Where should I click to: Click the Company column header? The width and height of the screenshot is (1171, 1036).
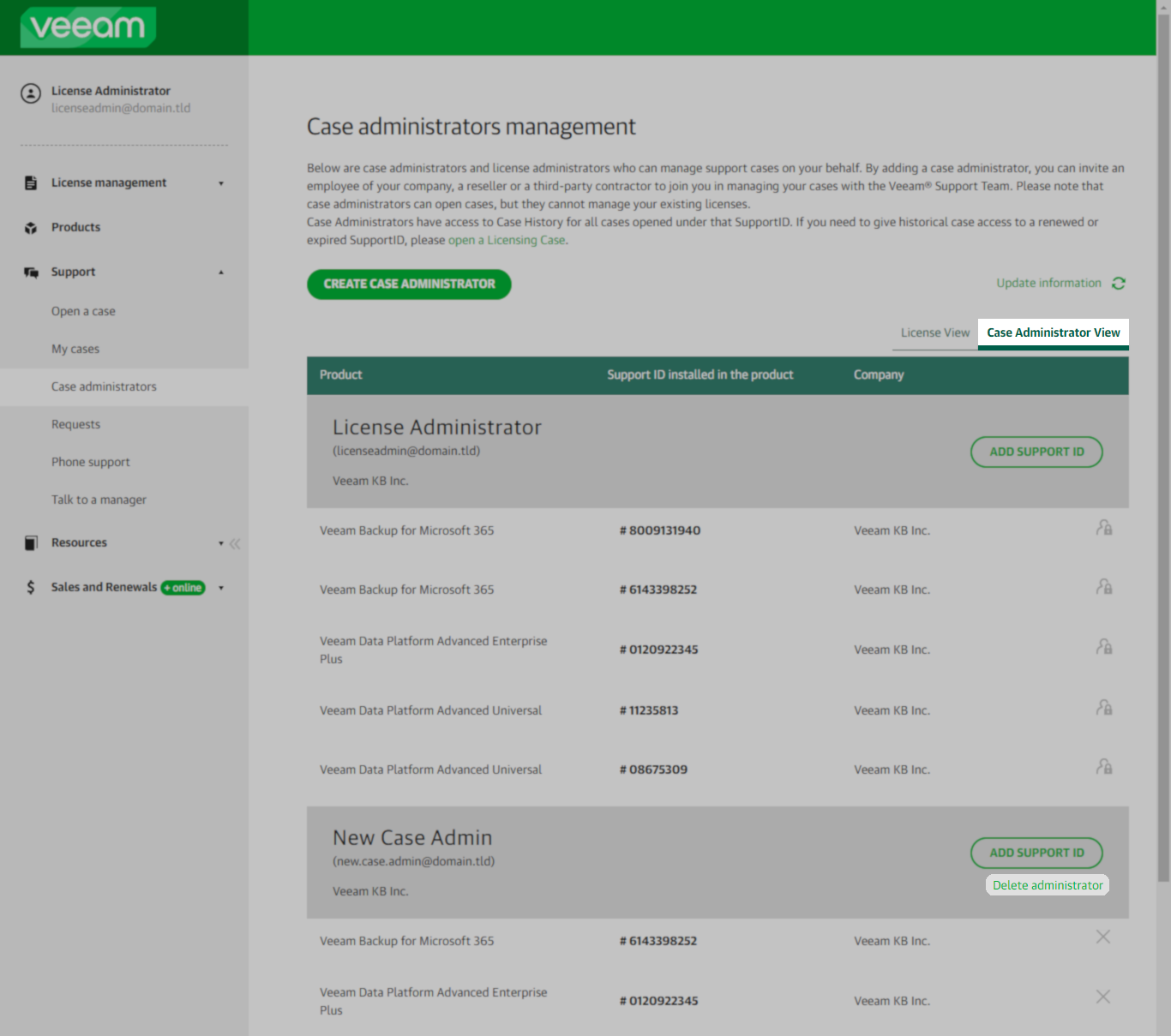tap(879, 374)
